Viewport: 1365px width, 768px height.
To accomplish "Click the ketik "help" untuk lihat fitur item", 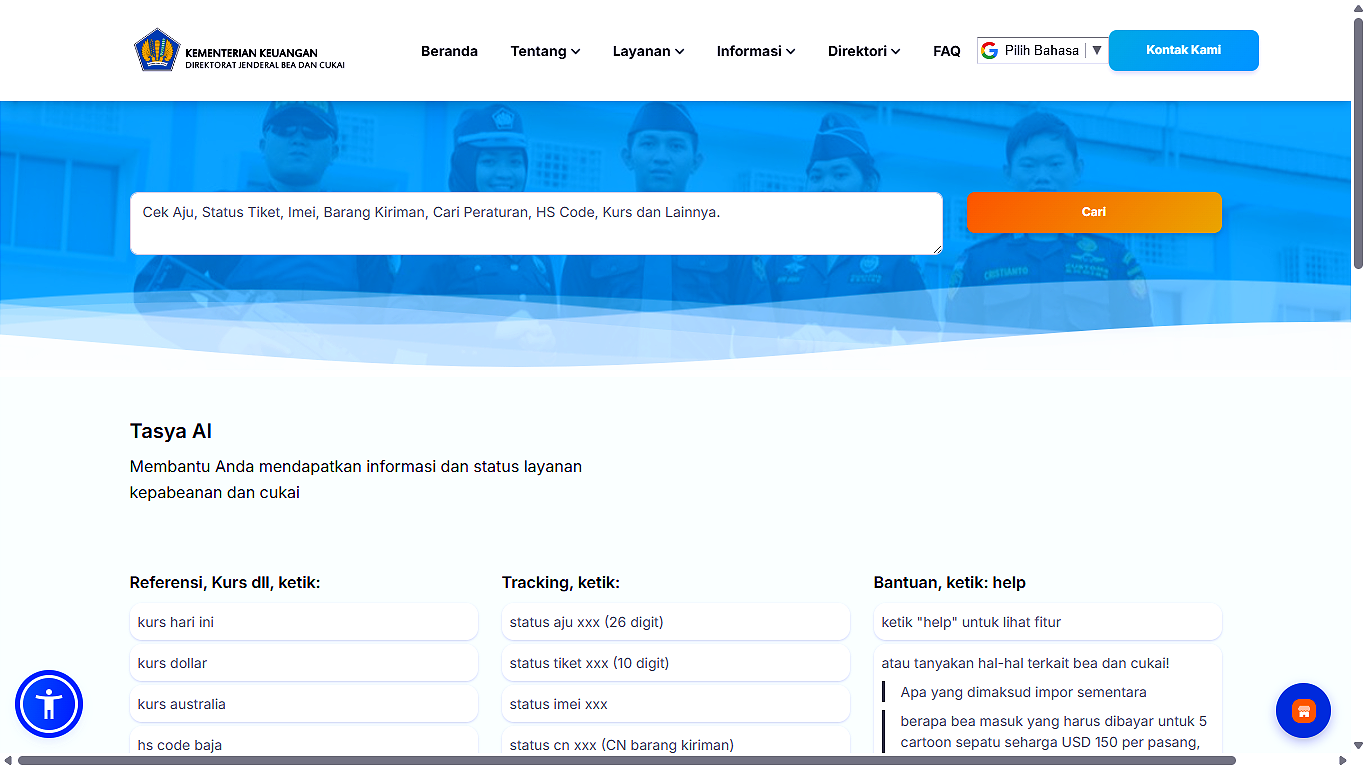I will point(1047,622).
